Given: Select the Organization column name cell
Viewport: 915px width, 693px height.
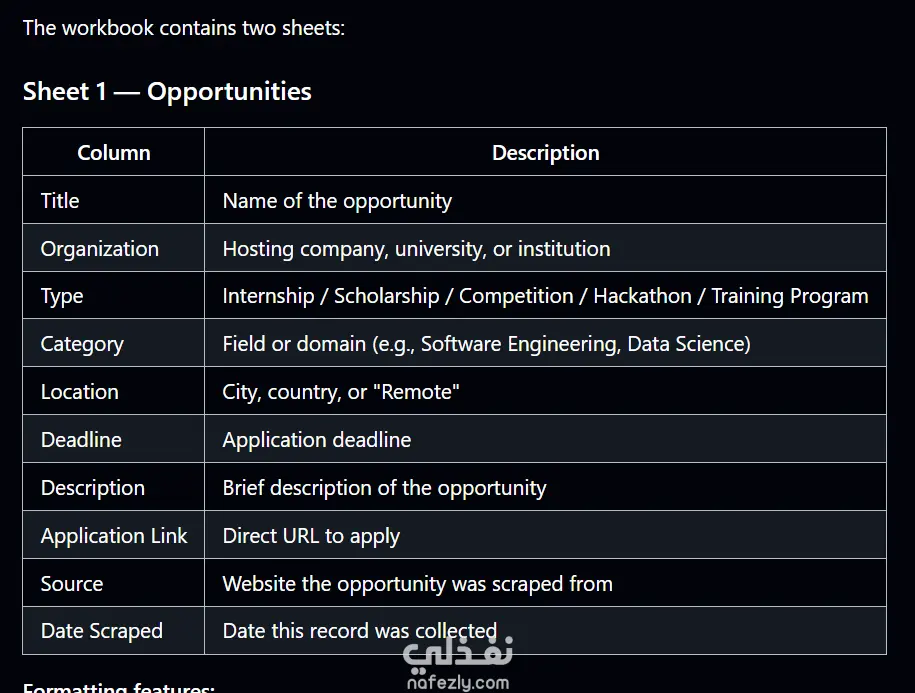Looking at the screenshot, I should pyautogui.click(x=114, y=248).
